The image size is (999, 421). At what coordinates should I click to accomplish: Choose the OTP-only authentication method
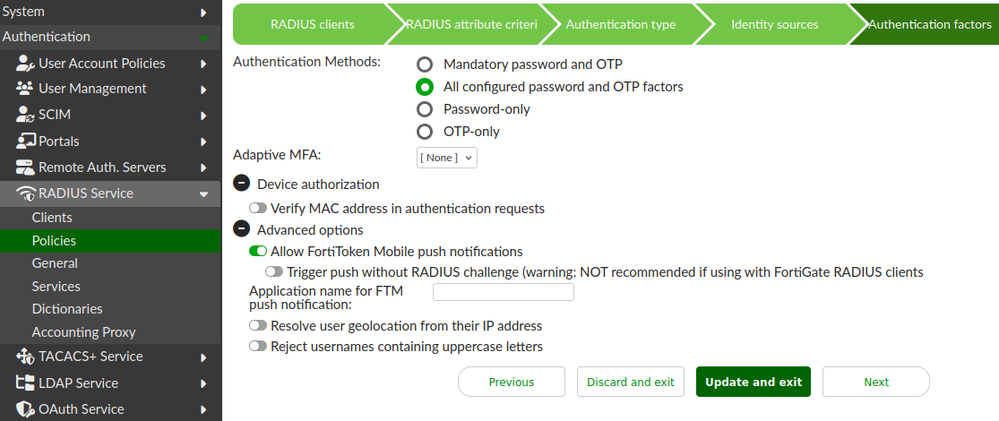(425, 132)
